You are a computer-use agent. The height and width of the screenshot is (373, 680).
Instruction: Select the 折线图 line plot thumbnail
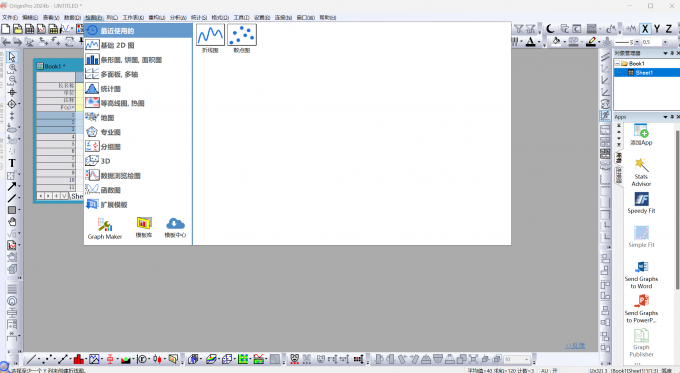pyautogui.click(x=210, y=35)
